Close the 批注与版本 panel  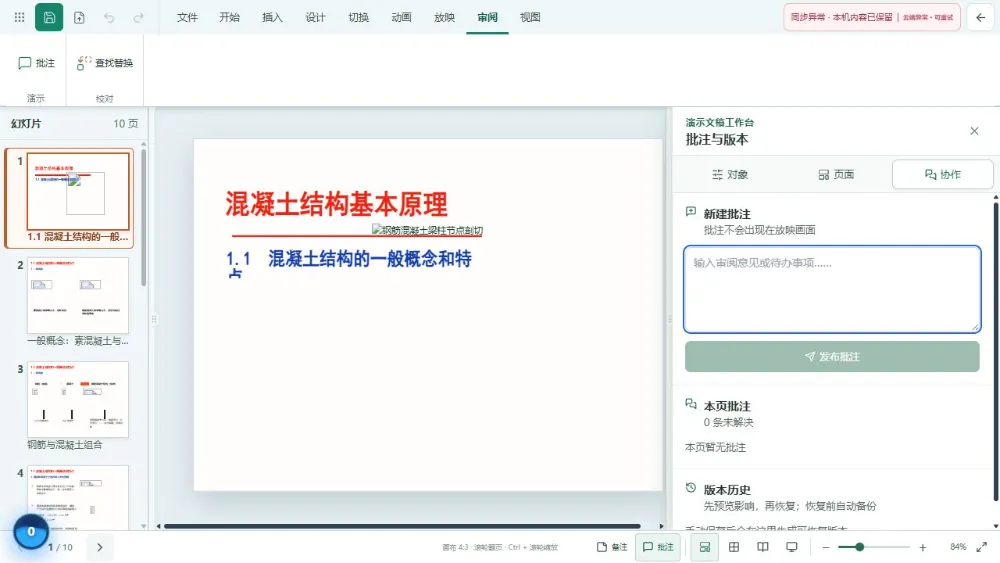[x=974, y=131]
